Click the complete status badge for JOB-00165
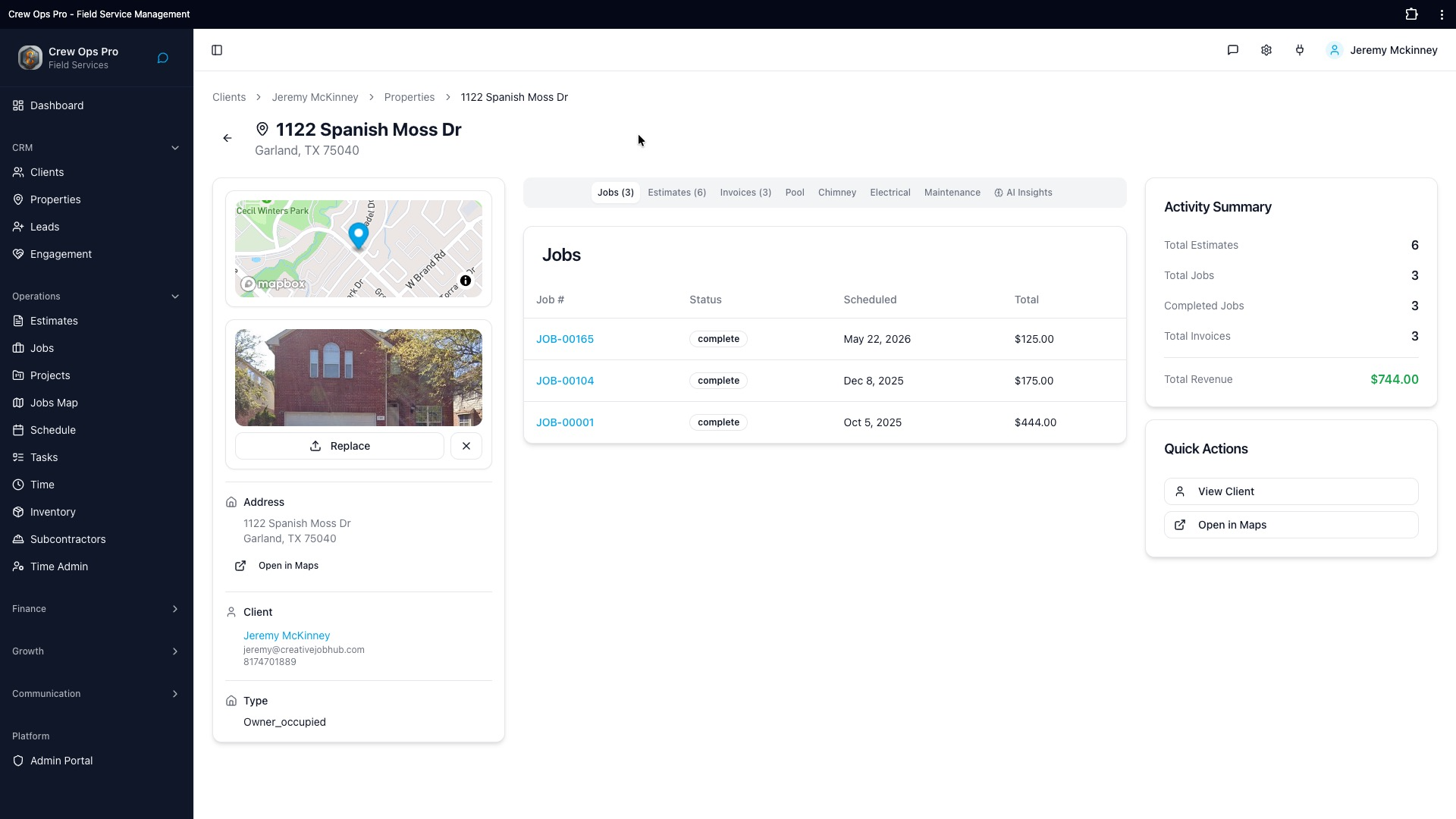The height and width of the screenshot is (819, 1456). 718,339
